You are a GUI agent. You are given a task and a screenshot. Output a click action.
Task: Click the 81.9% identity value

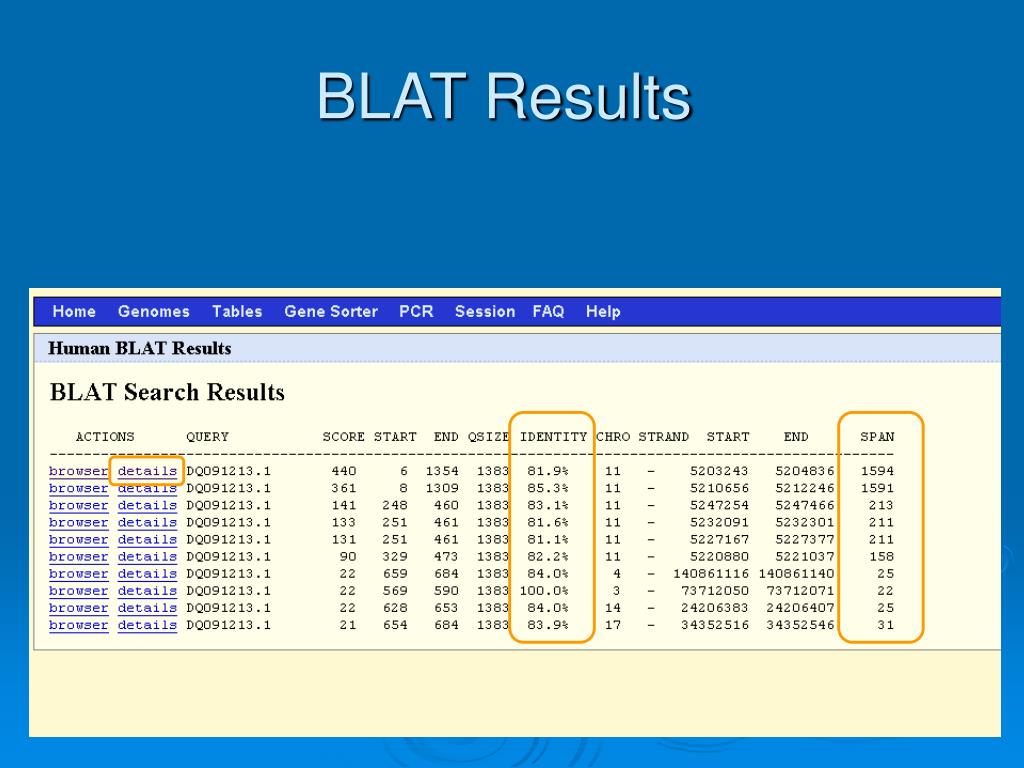tap(548, 471)
